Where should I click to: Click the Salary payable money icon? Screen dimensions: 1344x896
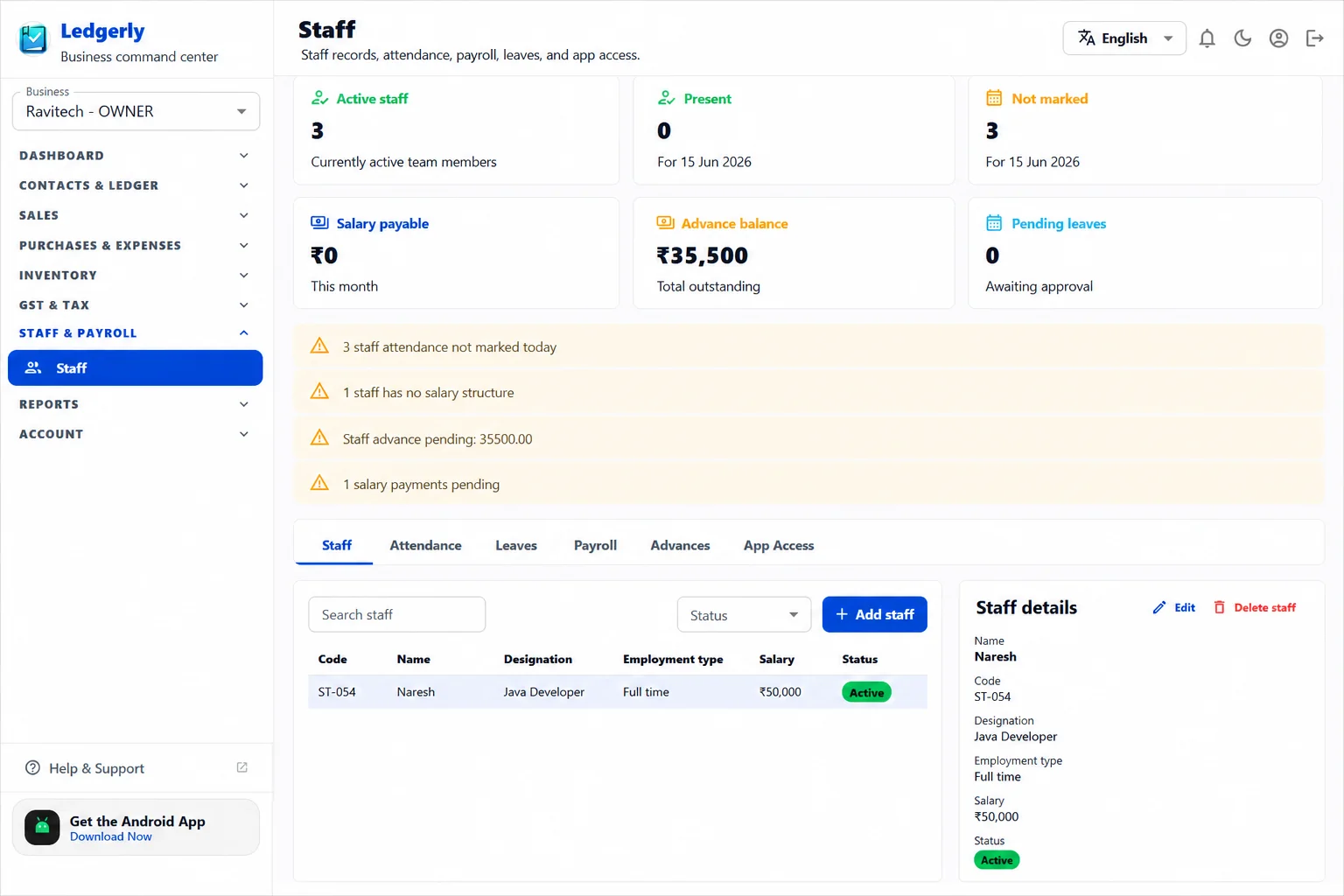click(x=320, y=222)
